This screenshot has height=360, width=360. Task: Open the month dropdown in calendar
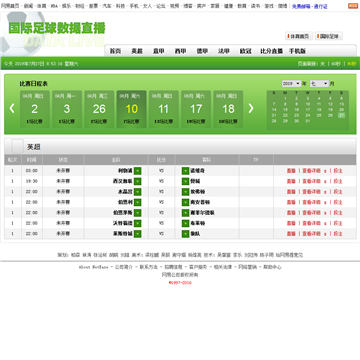(319, 84)
